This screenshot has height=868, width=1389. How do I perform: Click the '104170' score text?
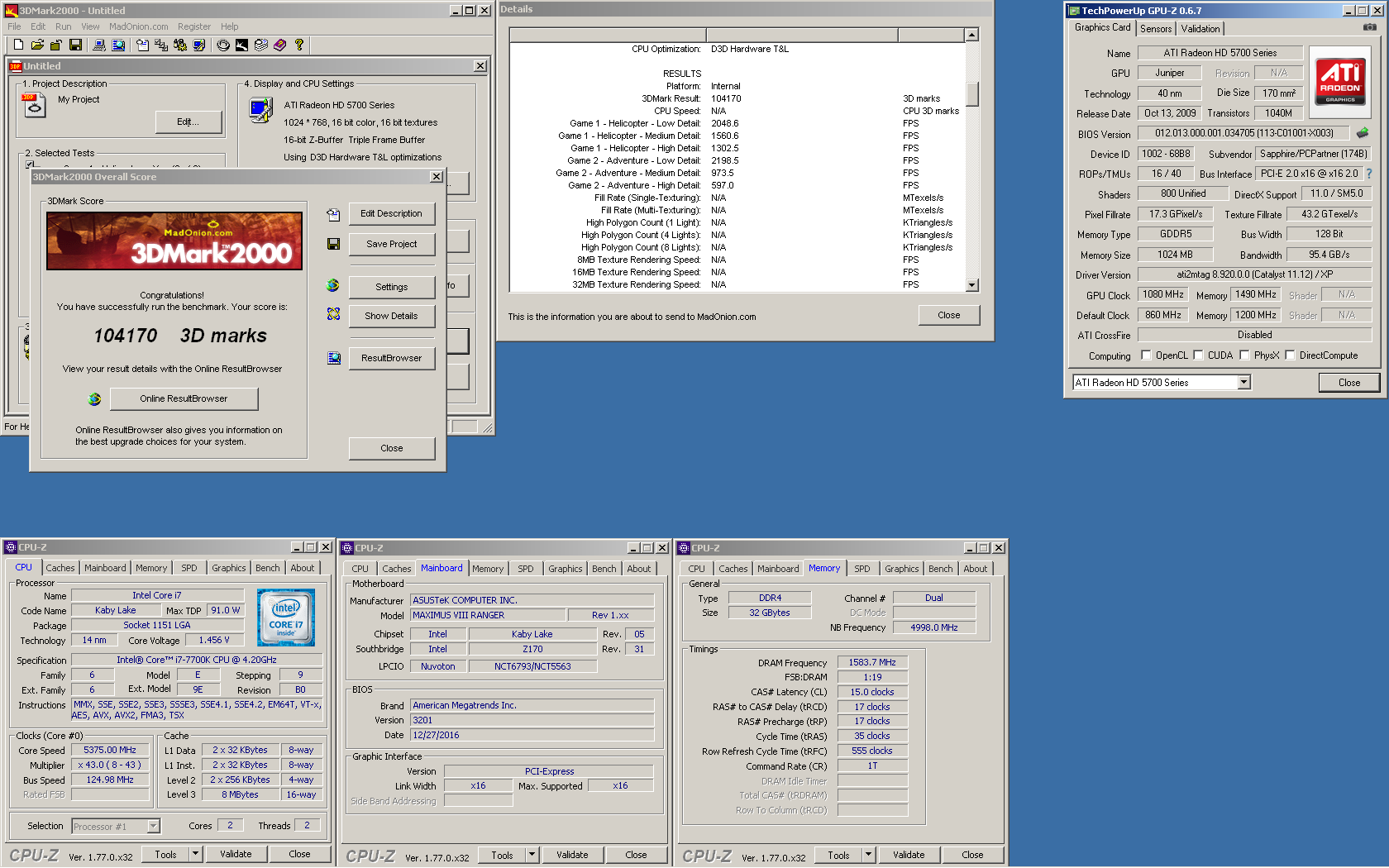pyautogui.click(x=125, y=336)
